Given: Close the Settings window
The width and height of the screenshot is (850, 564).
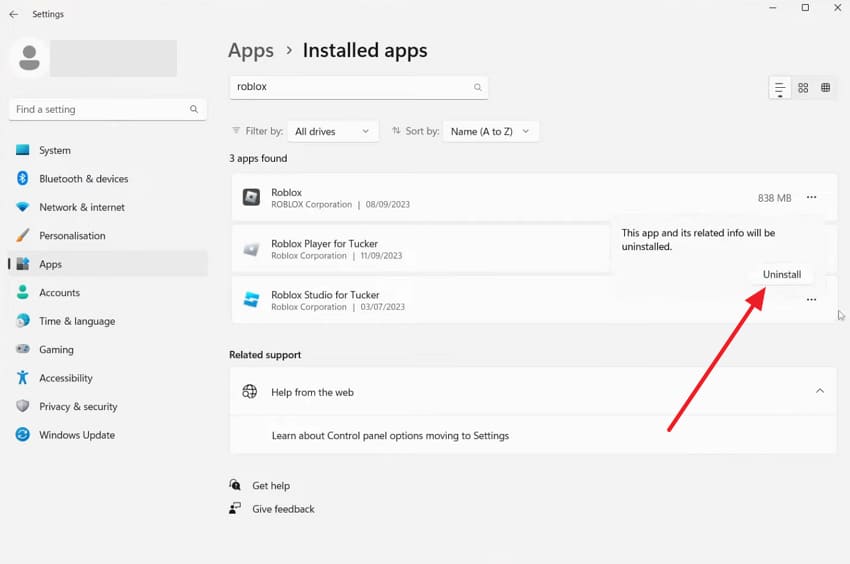Looking at the screenshot, I should pyautogui.click(x=837, y=8).
